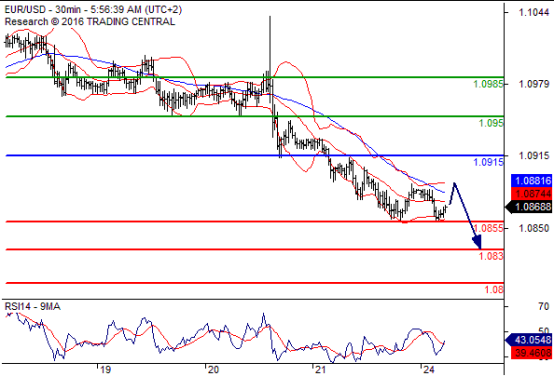The image size is (554, 377).
Task: Click the EUR/USD 30min chart title
Action: click(93, 10)
